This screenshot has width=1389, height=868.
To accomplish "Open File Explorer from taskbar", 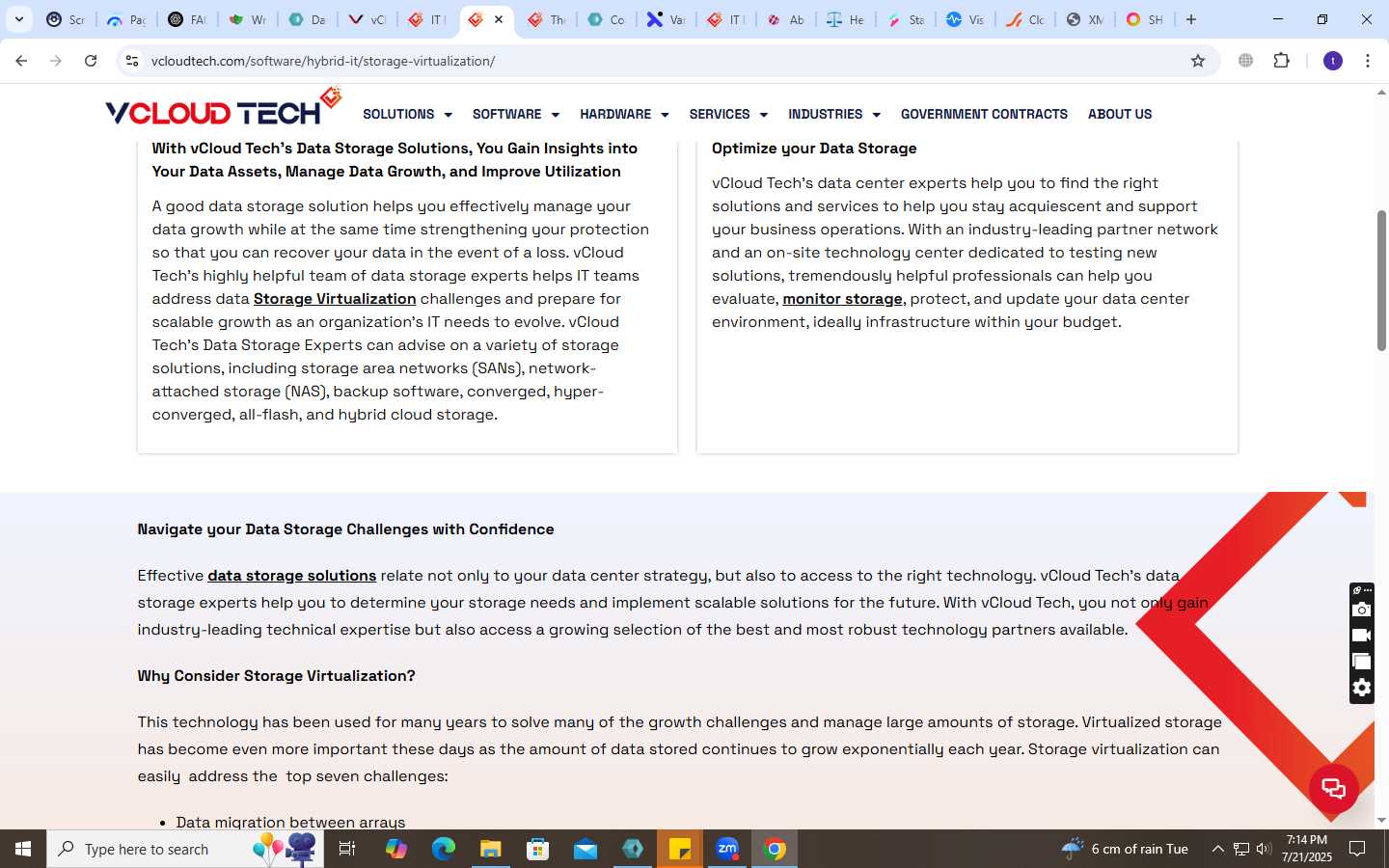I will (491, 849).
